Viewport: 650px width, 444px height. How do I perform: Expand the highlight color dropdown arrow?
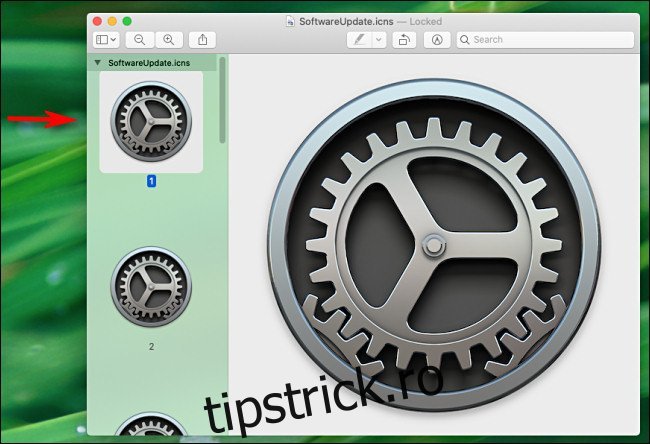click(379, 40)
